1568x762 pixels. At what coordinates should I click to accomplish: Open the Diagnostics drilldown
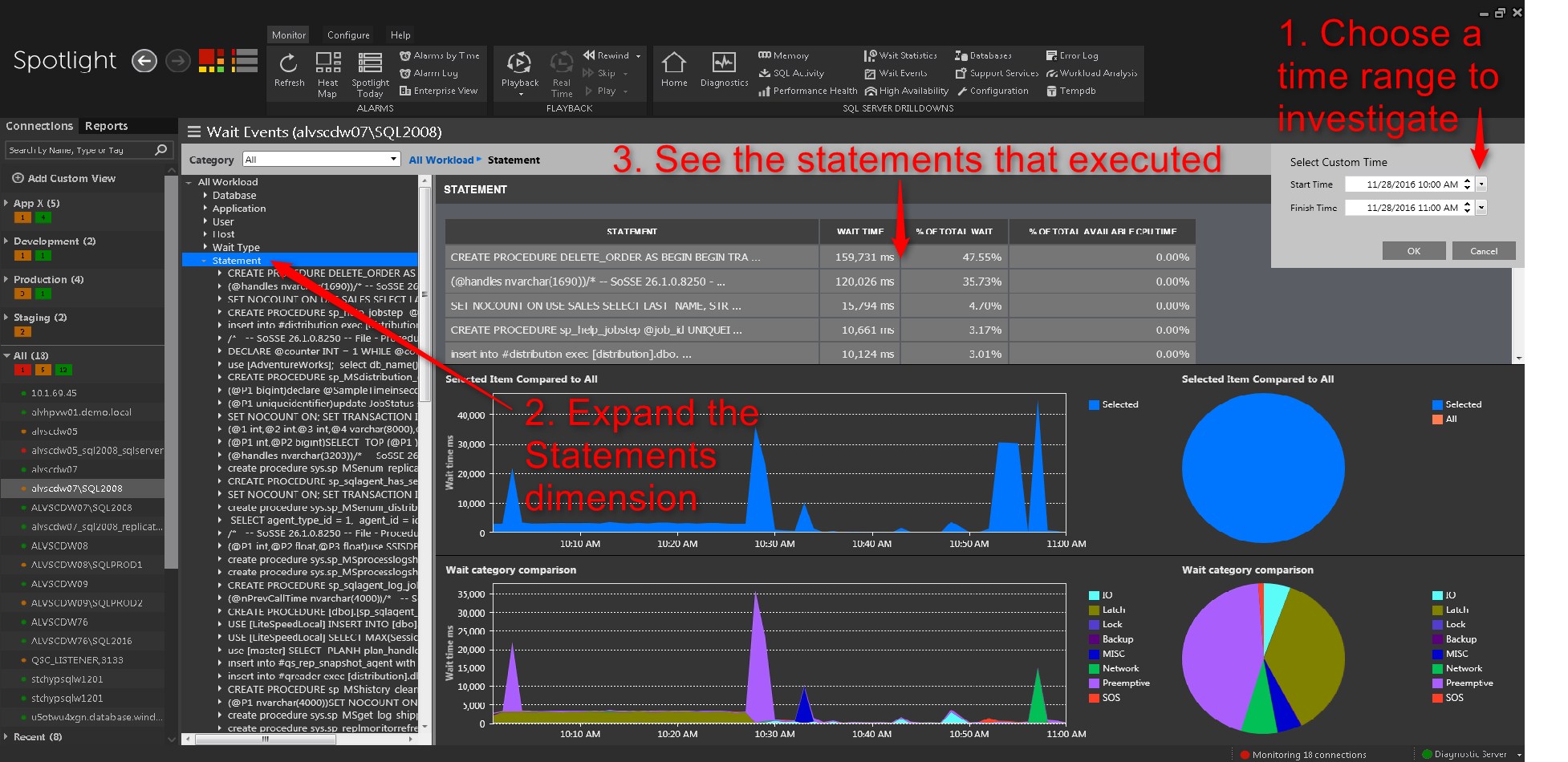tap(724, 63)
